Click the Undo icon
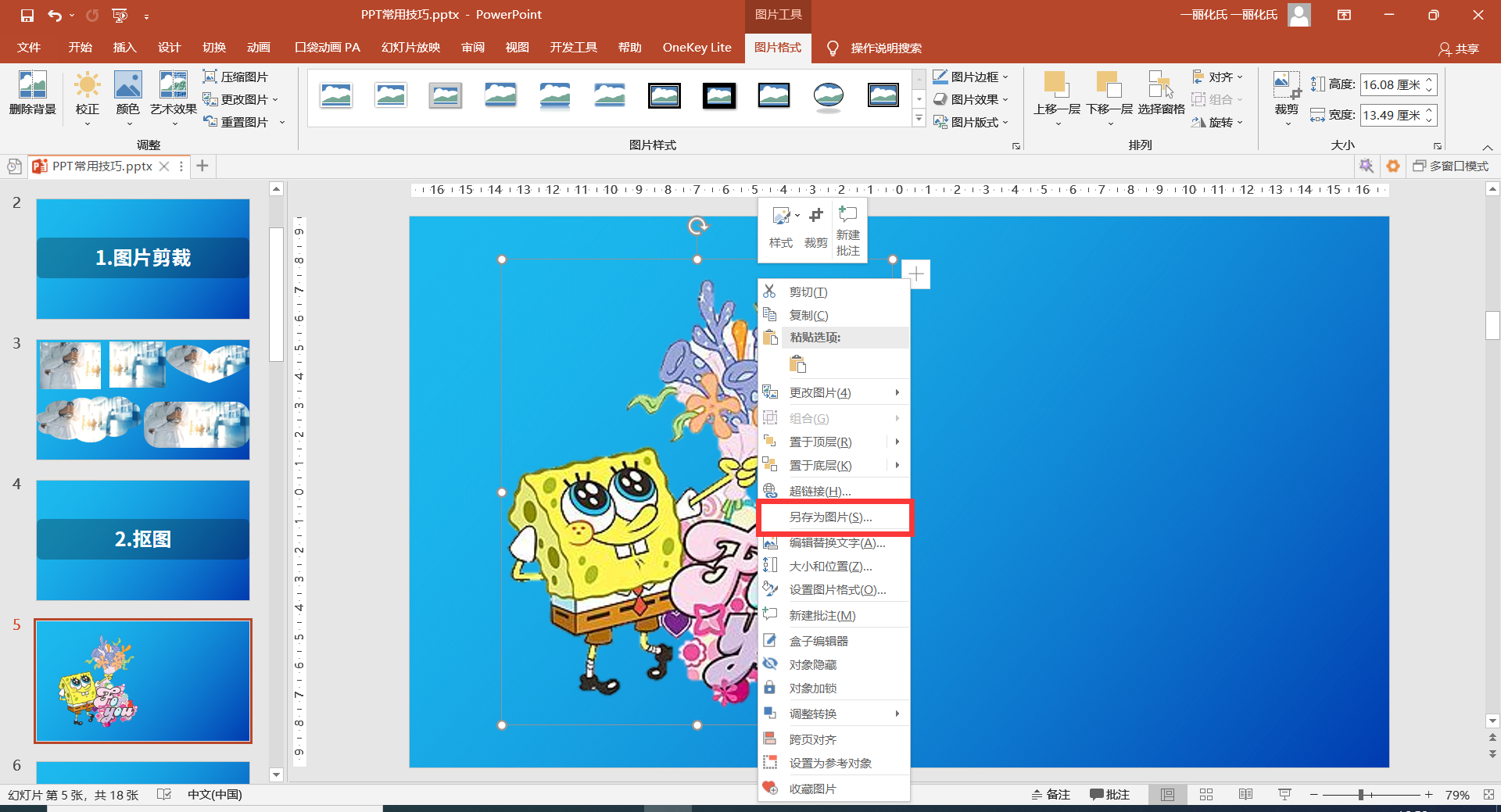The height and width of the screenshot is (812, 1501). [54, 15]
